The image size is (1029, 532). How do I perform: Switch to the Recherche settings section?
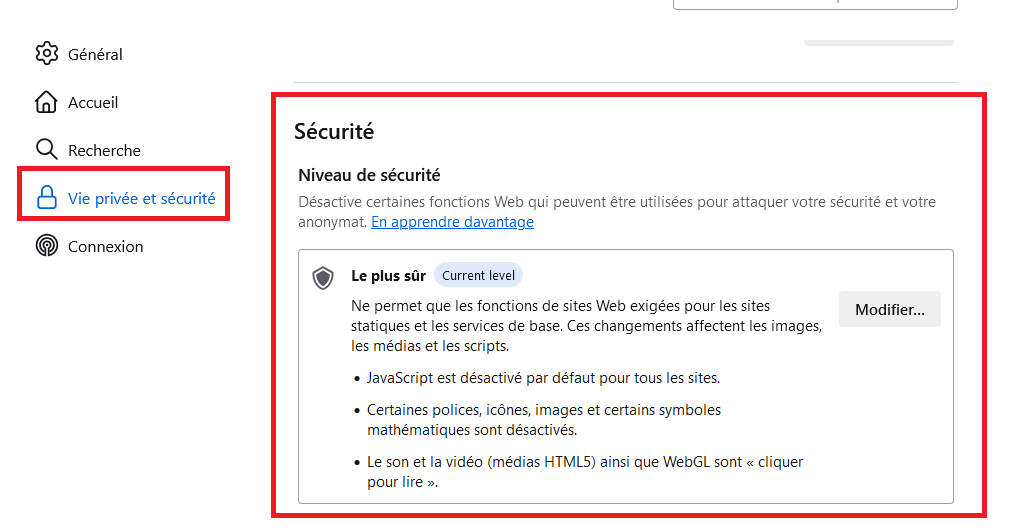104,150
